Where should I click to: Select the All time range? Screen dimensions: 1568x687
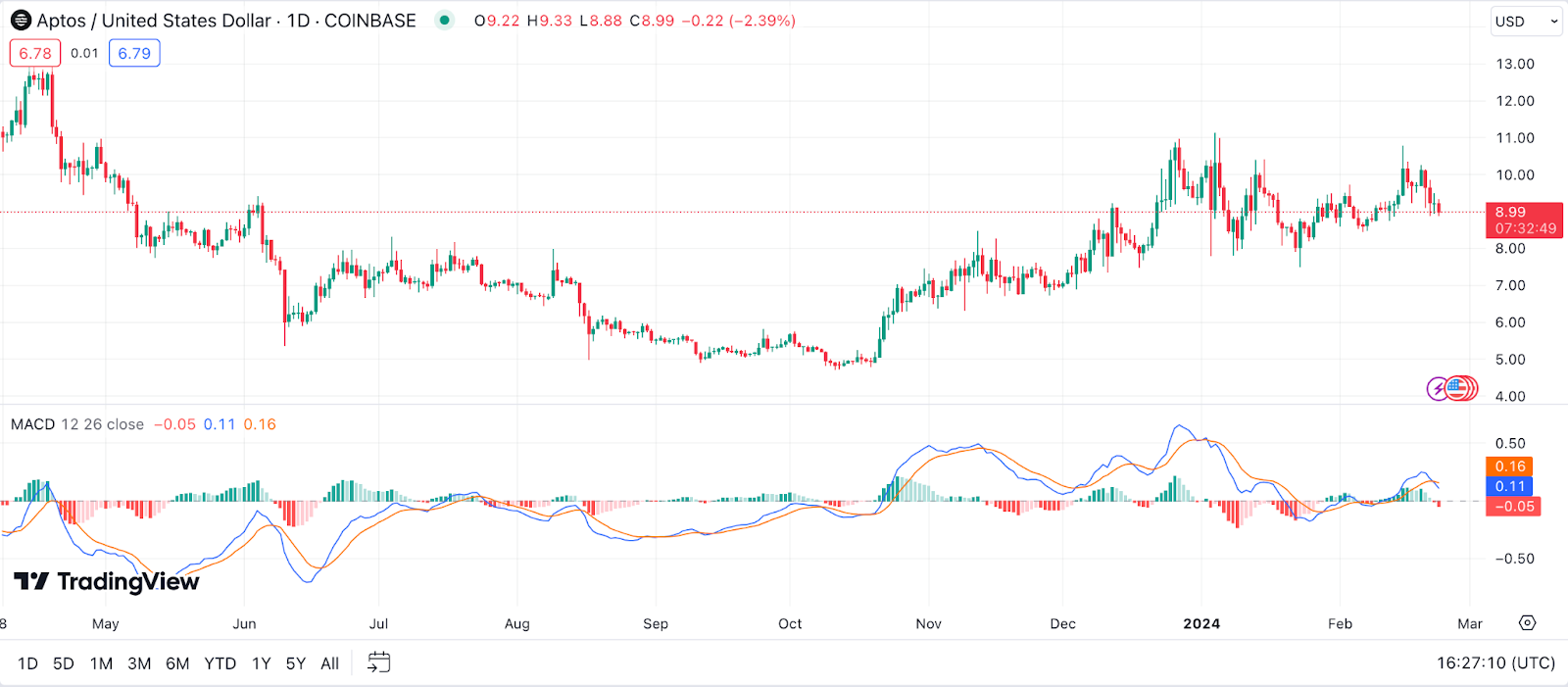coord(330,663)
